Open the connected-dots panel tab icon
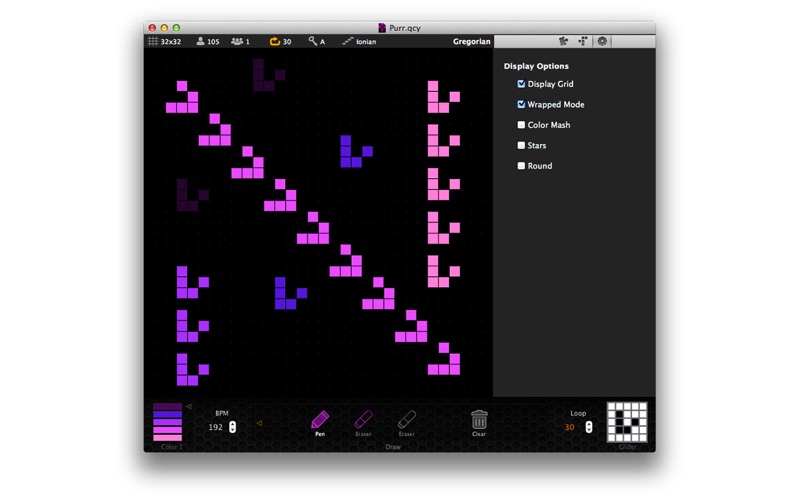 coord(583,41)
